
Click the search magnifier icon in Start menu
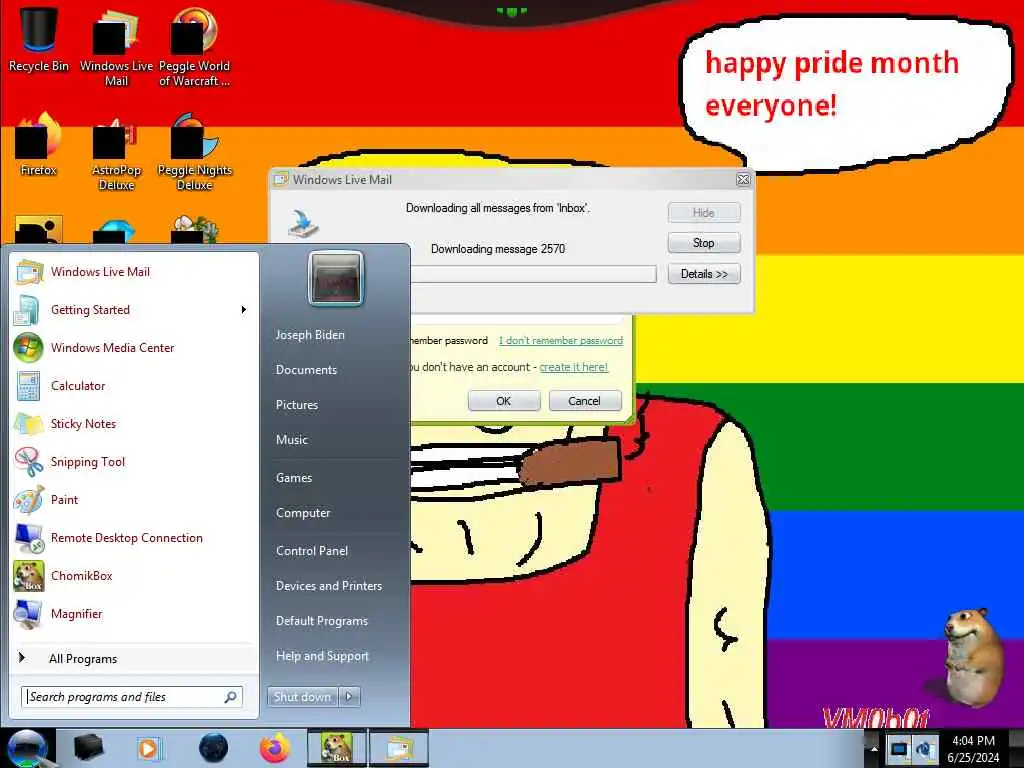click(x=231, y=697)
